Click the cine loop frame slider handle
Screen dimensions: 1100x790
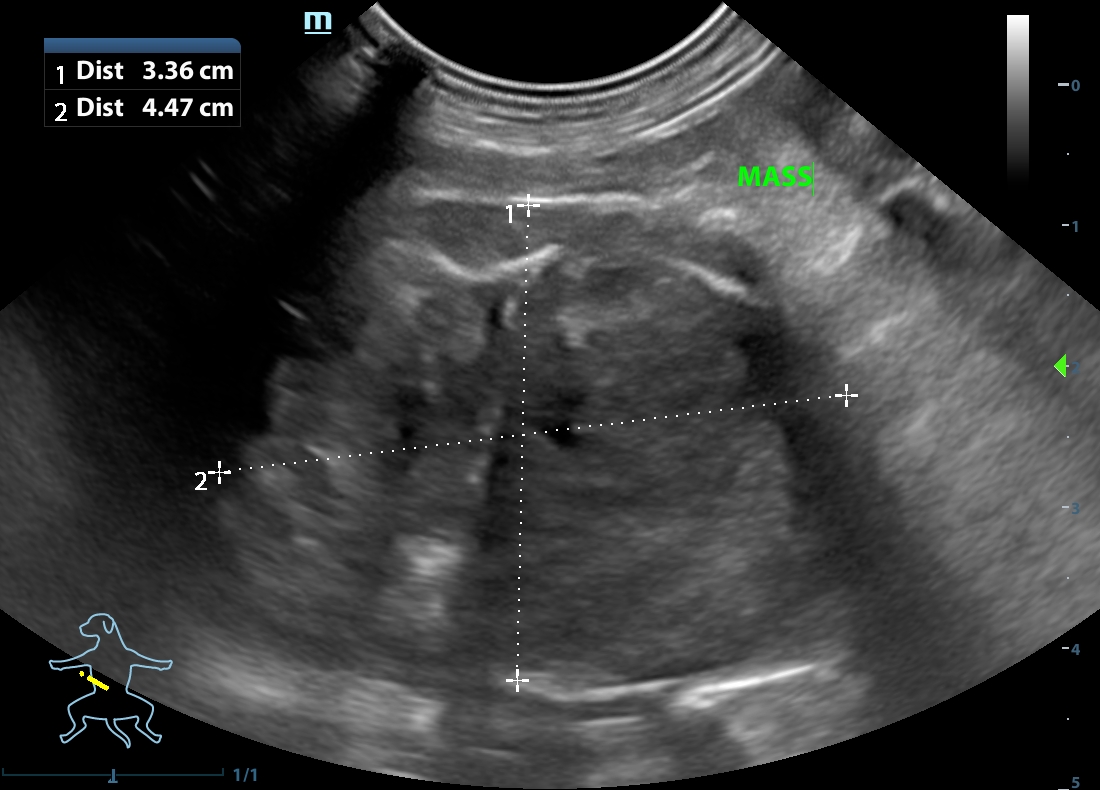pos(113,775)
